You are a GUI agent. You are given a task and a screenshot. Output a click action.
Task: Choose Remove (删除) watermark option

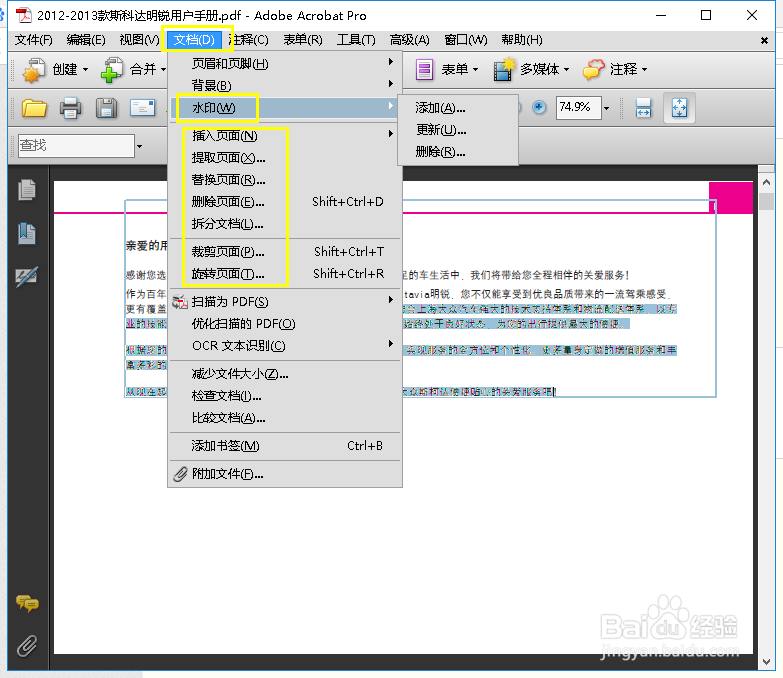click(x=458, y=152)
